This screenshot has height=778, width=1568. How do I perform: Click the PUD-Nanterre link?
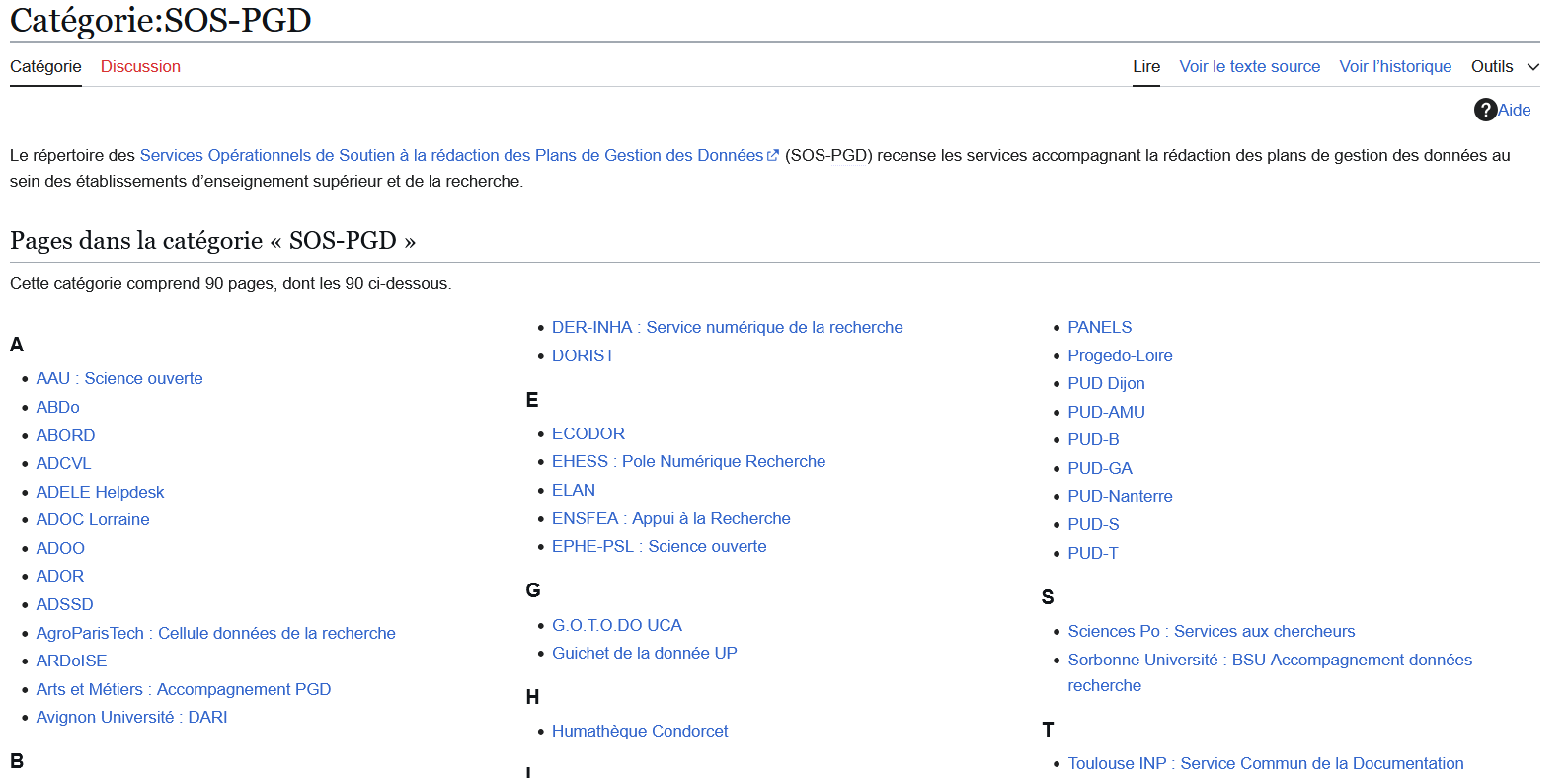pyautogui.click(x=1120, y=496)
